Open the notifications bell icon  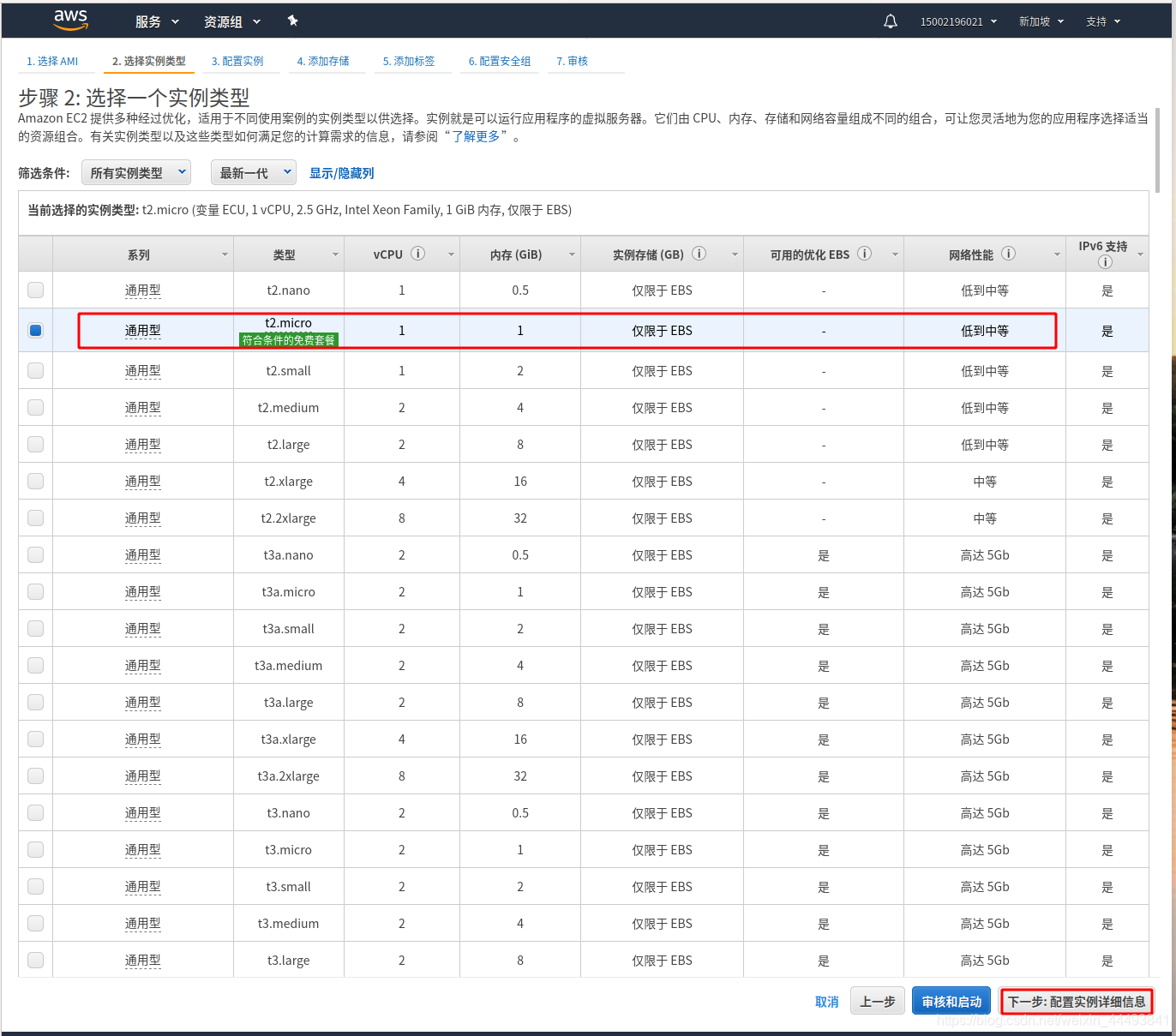[891, 21]
